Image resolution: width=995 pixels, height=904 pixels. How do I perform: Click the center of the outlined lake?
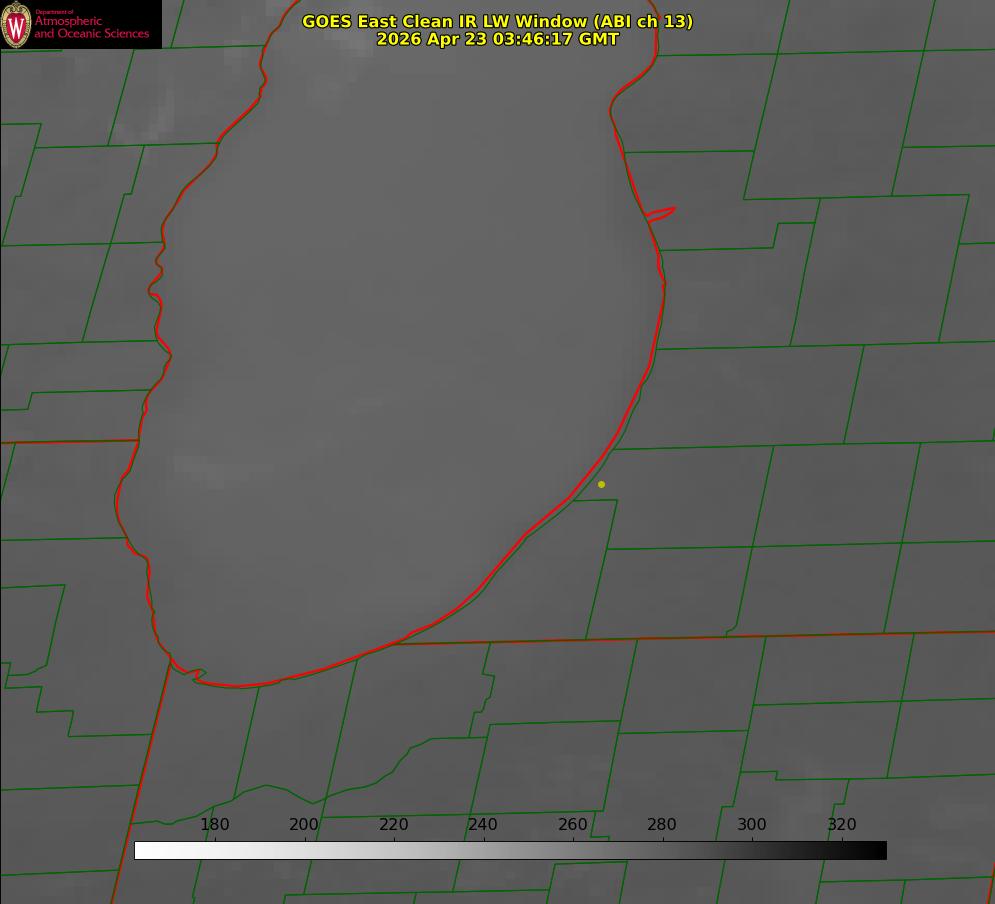coord(392,355)
